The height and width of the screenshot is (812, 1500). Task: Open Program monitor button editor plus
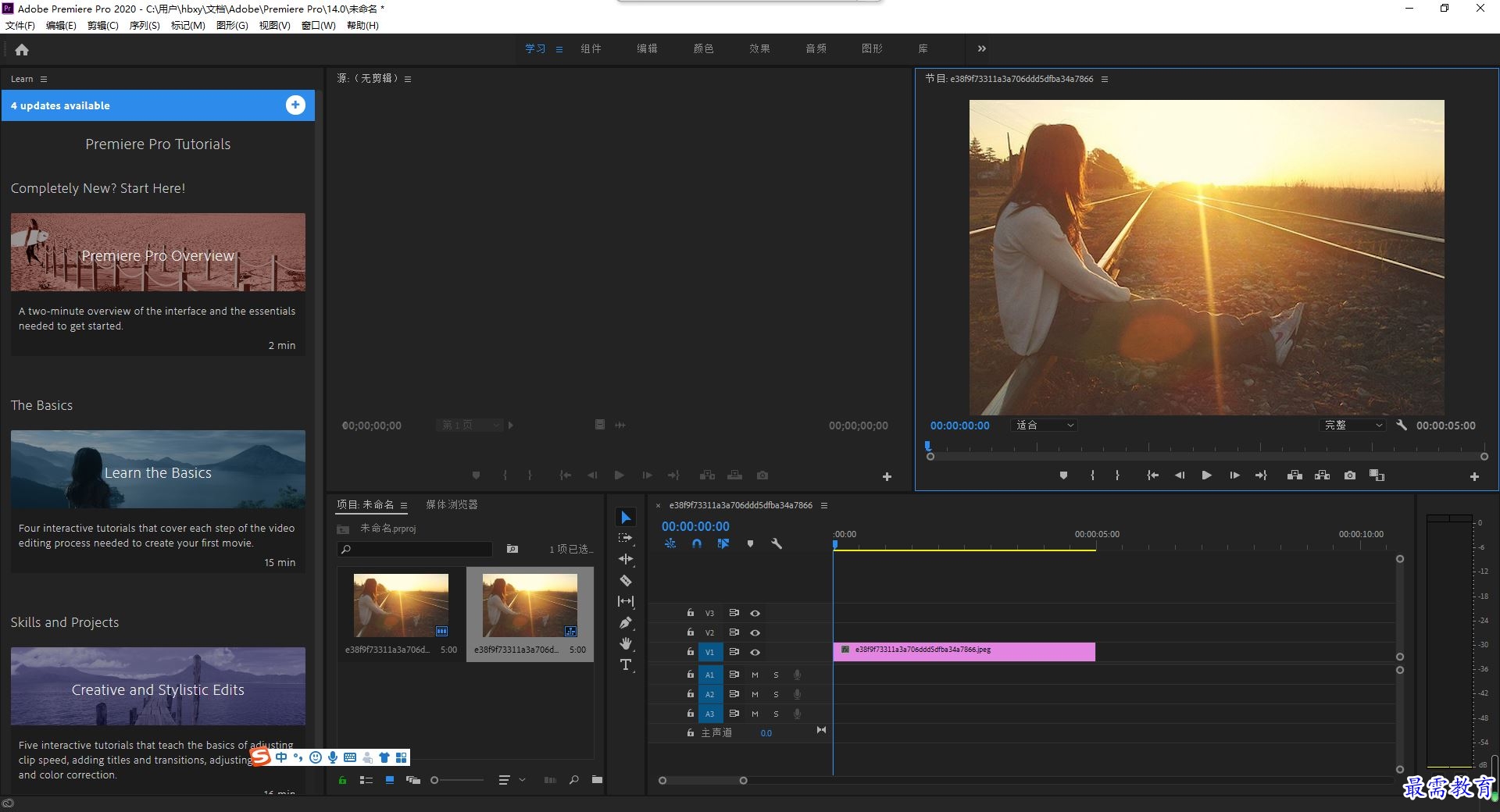coord(1474,476)
